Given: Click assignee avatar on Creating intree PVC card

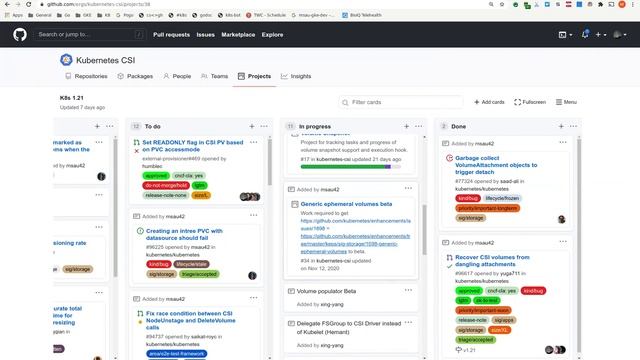Looking at the screenshot, I should pyautogui.click(x=252, y=276).
